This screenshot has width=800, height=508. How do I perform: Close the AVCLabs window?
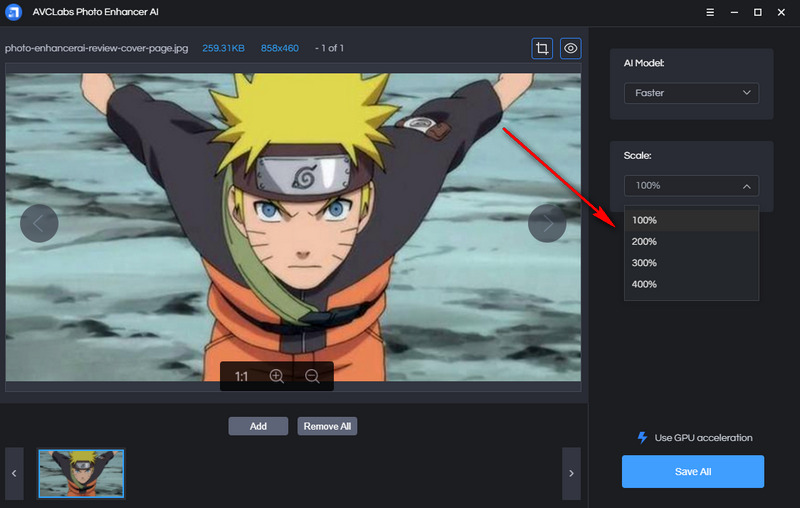pos(781,12)
